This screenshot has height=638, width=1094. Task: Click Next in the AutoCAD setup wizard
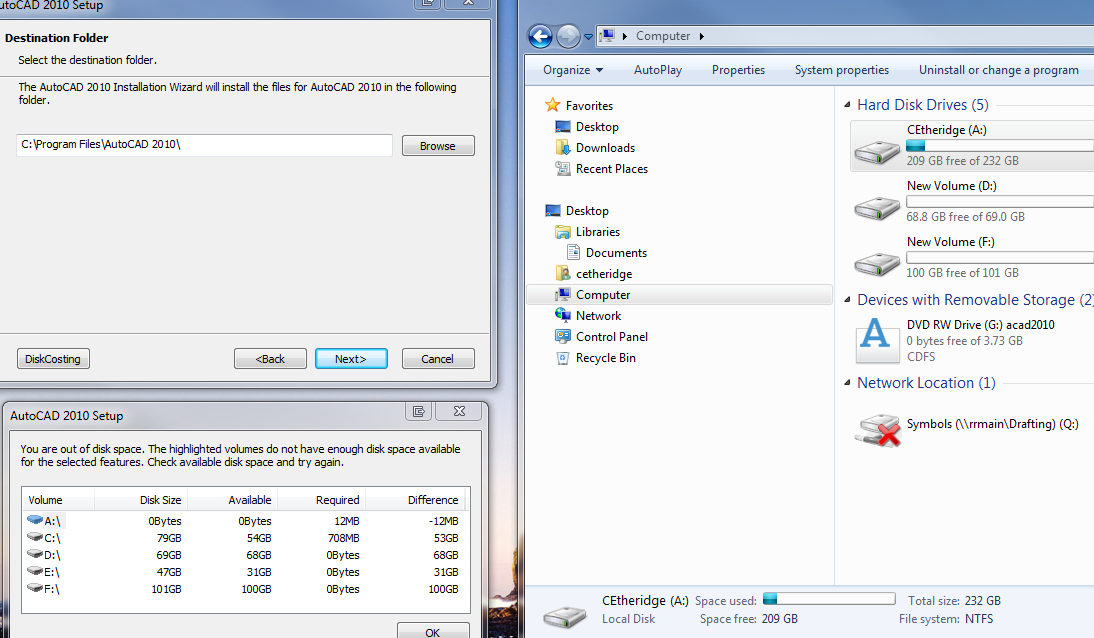(351, 358)
